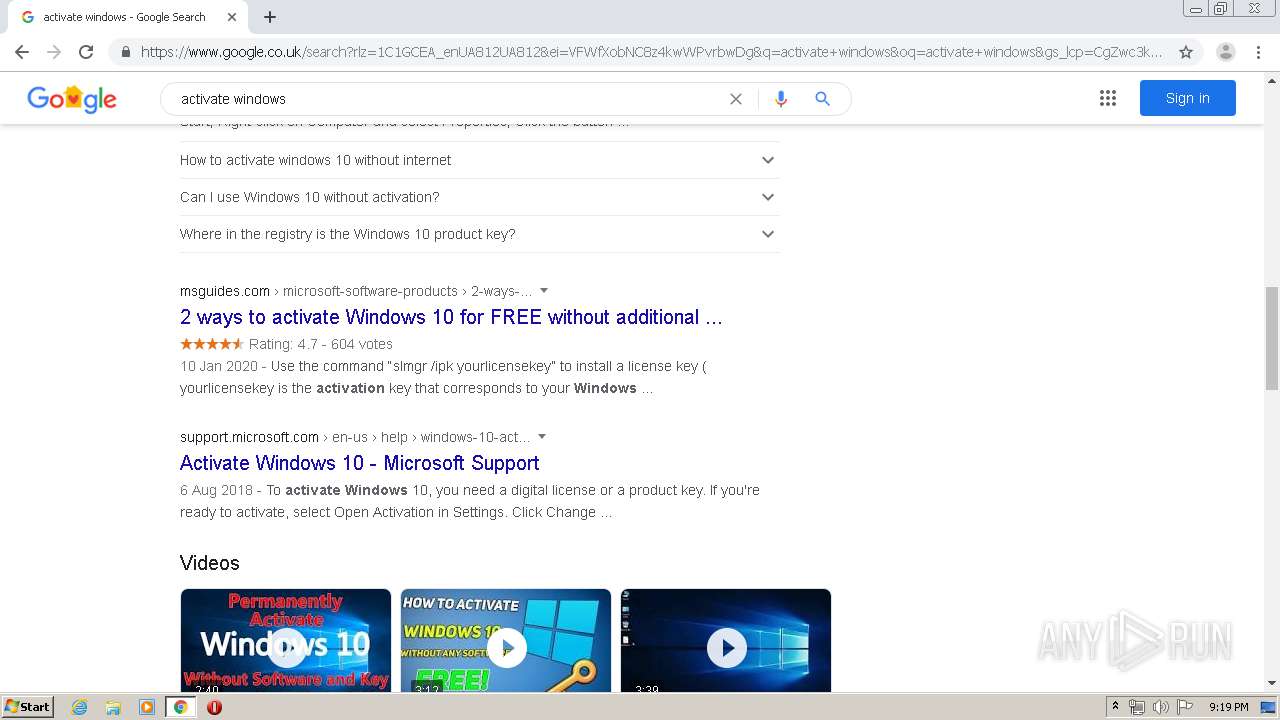Open the Chrome profile avatar
The image size is (1280, 720).
(1226, 52)
